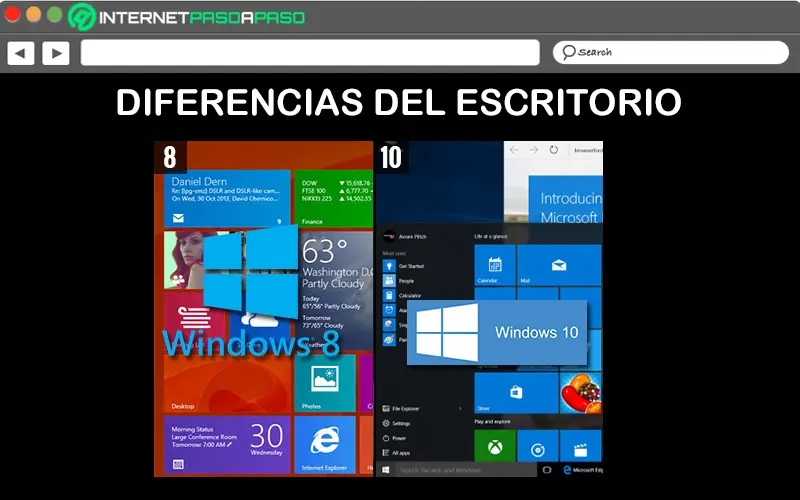Launch the Internet Explorer tile
This screenshot has height=500, width=800.
coord(324,445)
